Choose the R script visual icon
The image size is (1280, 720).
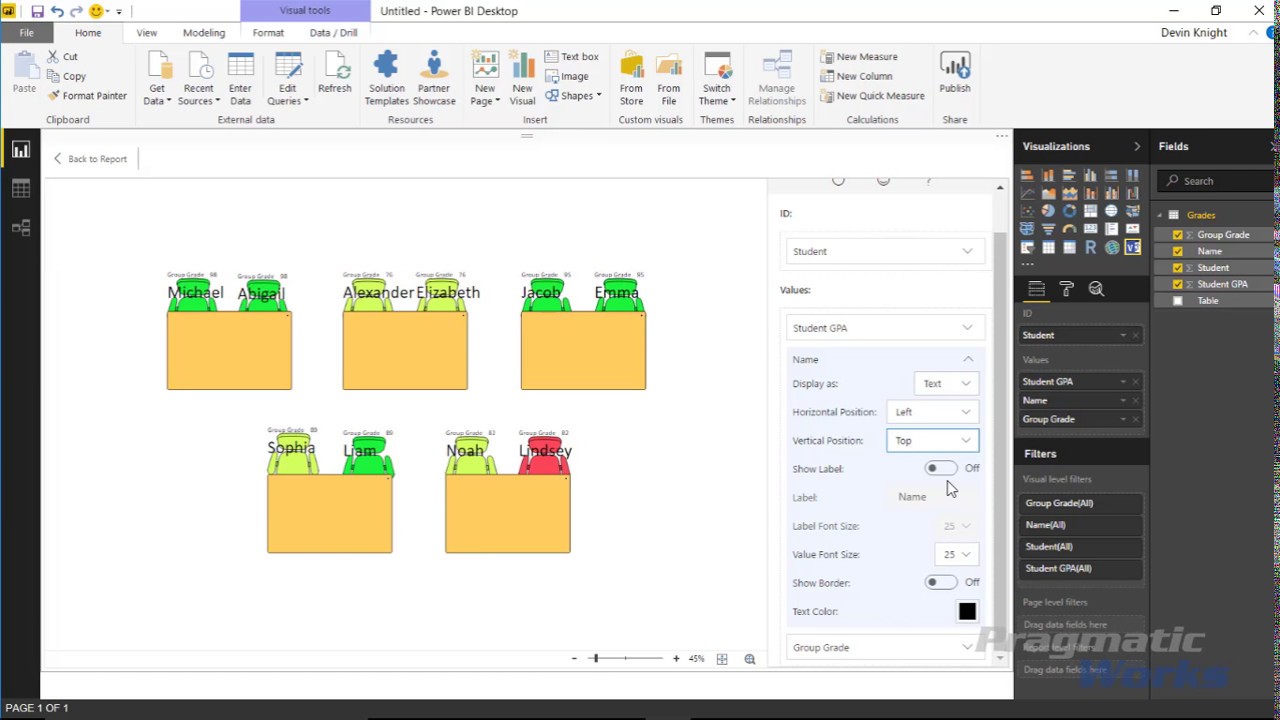(1090, 247)
